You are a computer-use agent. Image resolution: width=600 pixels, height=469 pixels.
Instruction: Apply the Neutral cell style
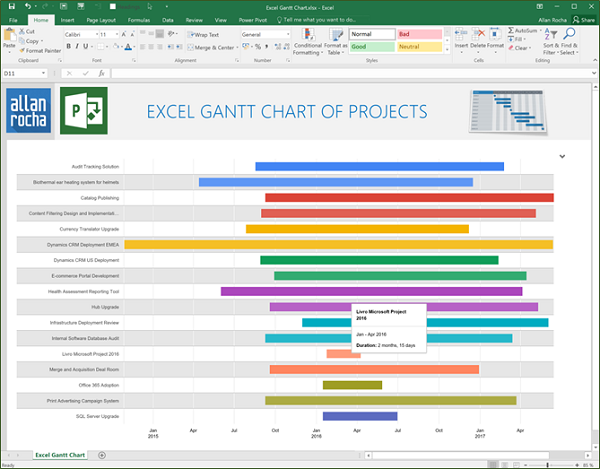pyautogui.click(x=419, y=47)
